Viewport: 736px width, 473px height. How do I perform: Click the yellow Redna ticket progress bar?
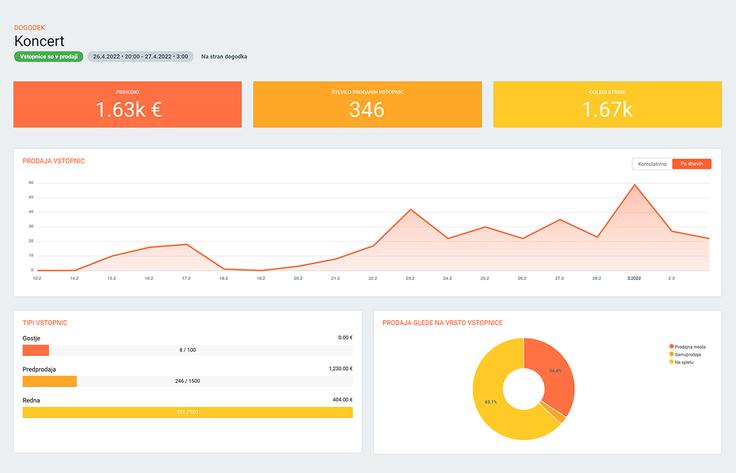click(187, 412)
